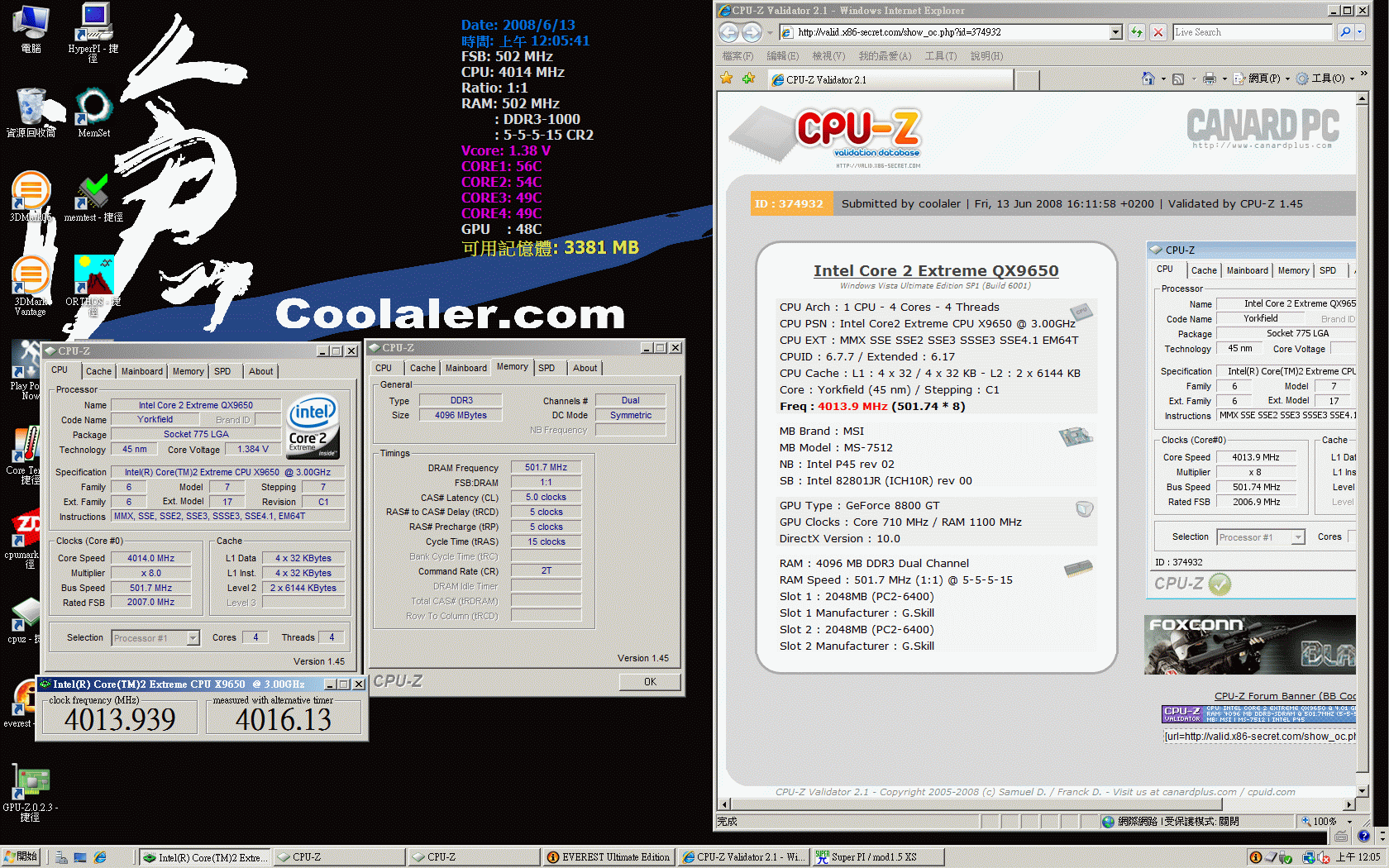Switch to SPD tab in left CPU-Z window

222,371
